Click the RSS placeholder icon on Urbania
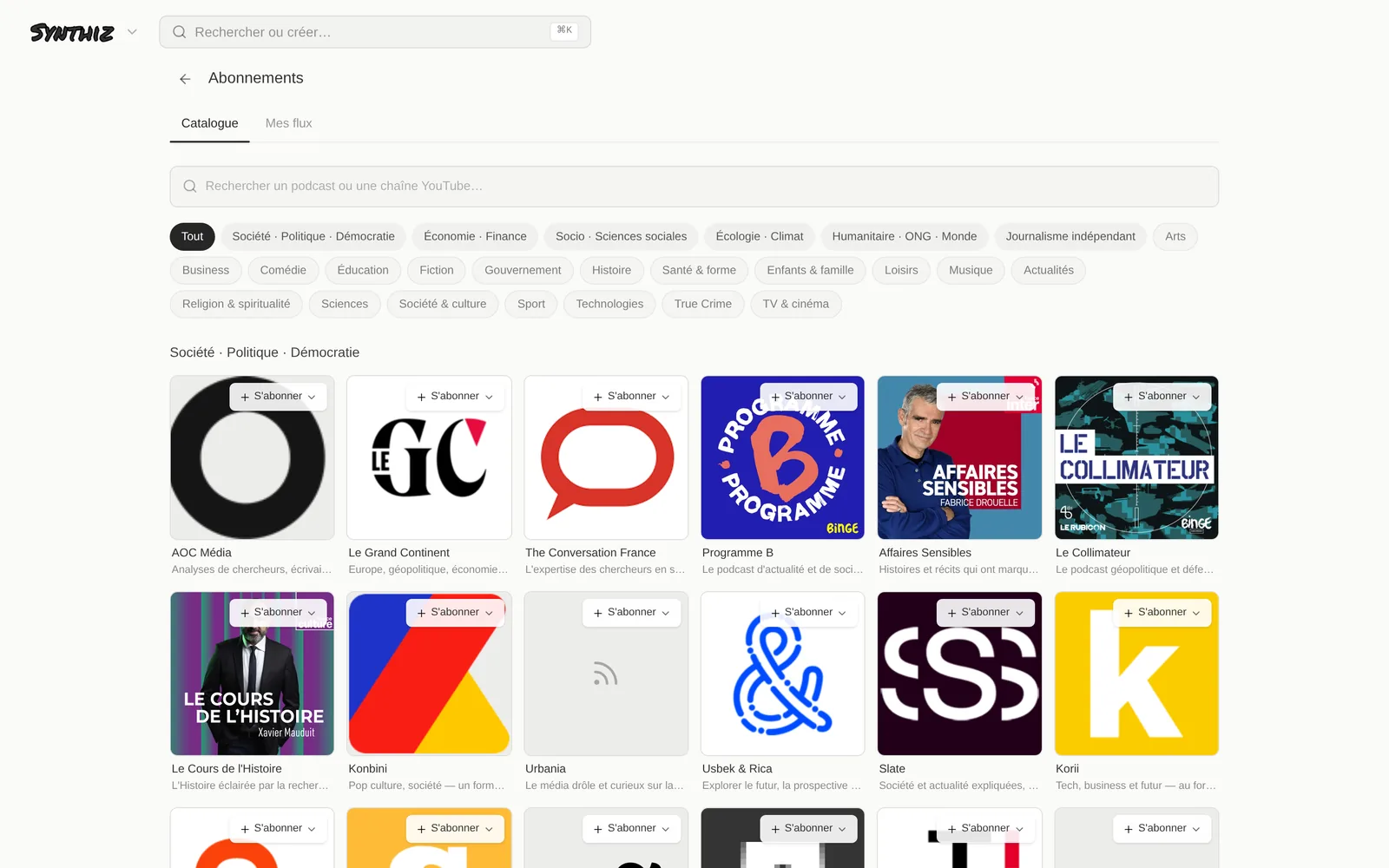The height and width of the screenshot is (868, 1389). 606,674
